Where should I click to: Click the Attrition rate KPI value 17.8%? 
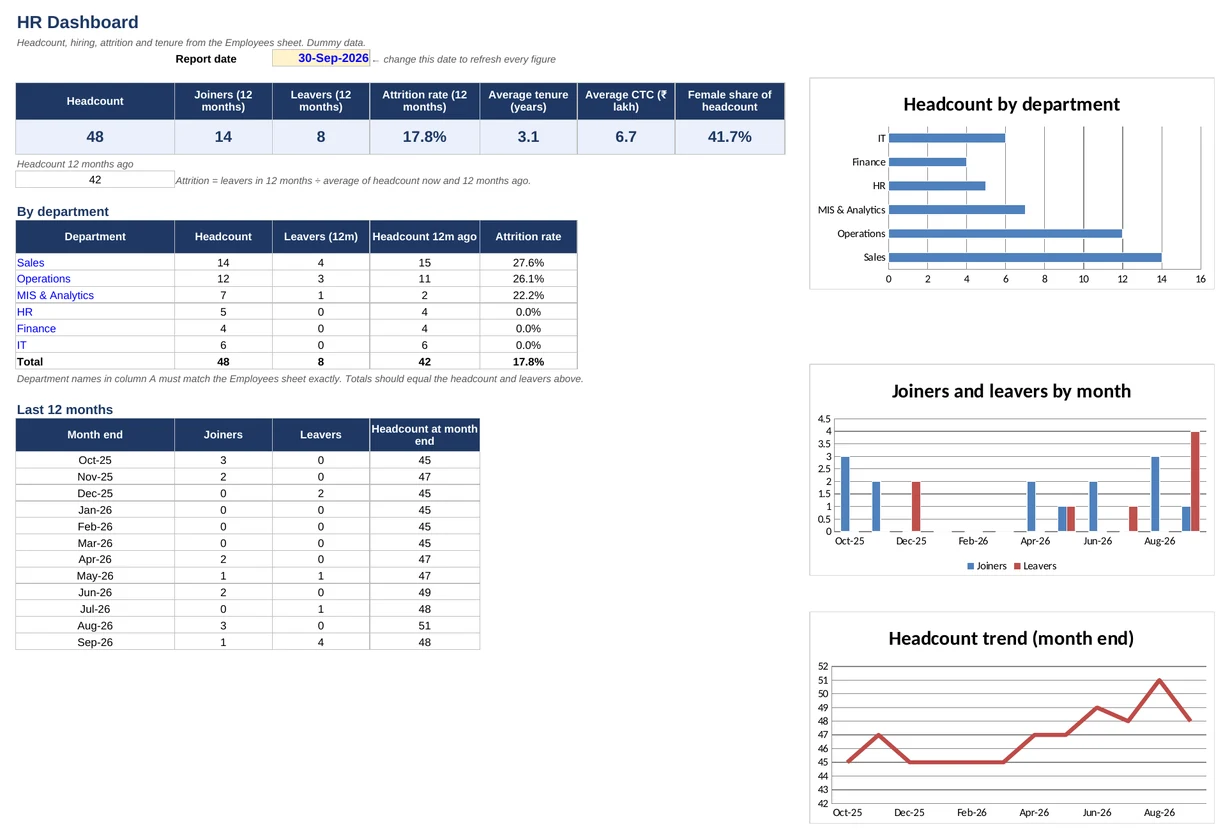click(425, 137)
